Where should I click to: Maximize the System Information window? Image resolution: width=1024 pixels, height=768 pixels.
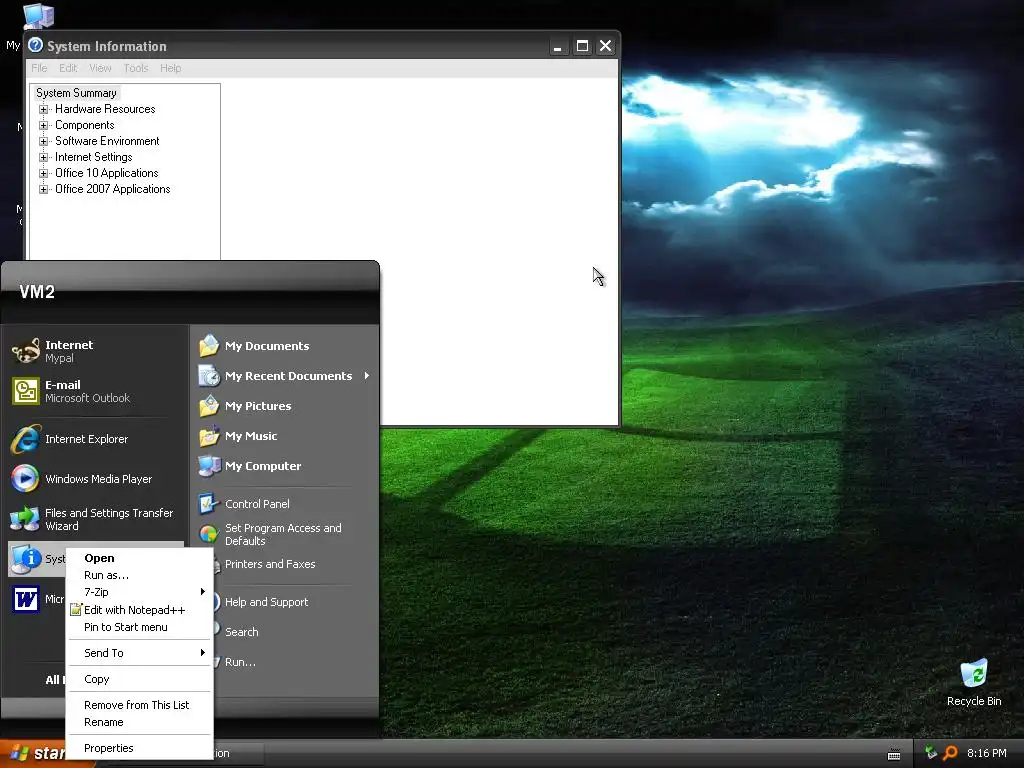582,46
